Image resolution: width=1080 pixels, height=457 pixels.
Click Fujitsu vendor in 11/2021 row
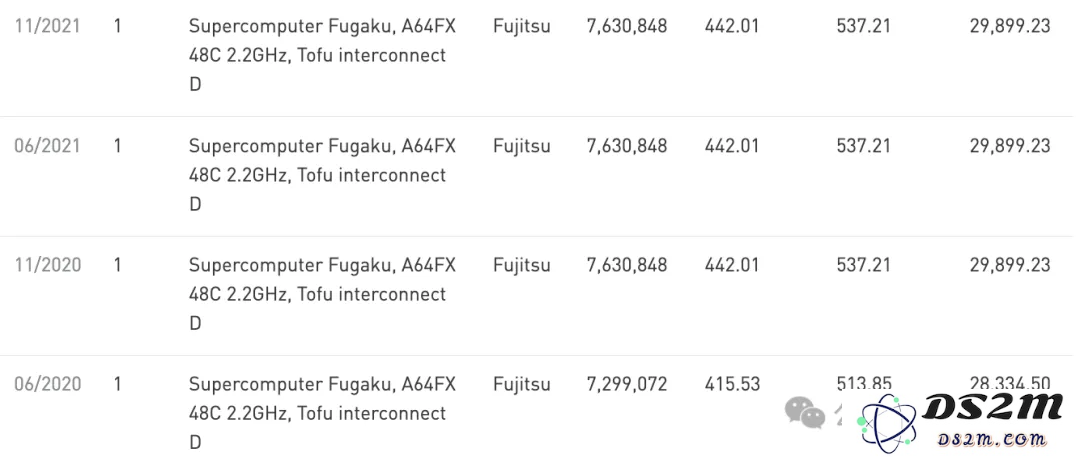click(521, 26)
